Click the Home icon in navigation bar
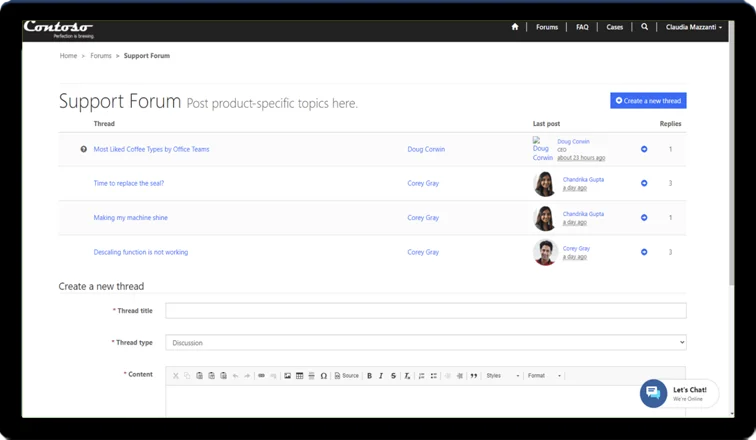 tap(515, 27)
